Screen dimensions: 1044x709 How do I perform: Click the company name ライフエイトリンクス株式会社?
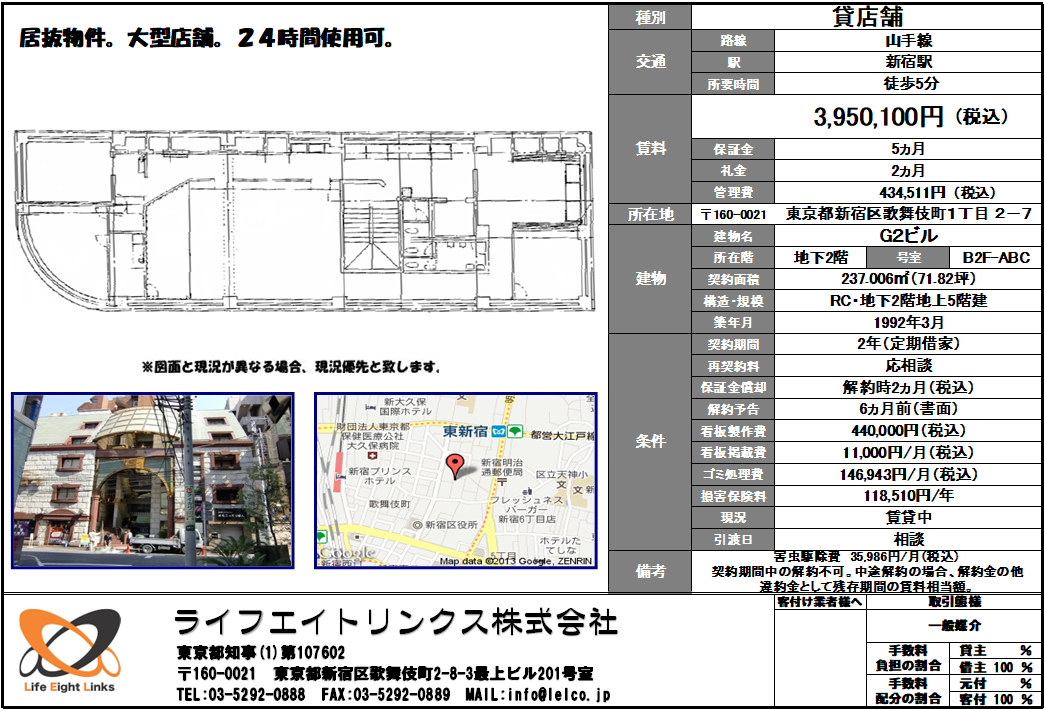[396, 622]
